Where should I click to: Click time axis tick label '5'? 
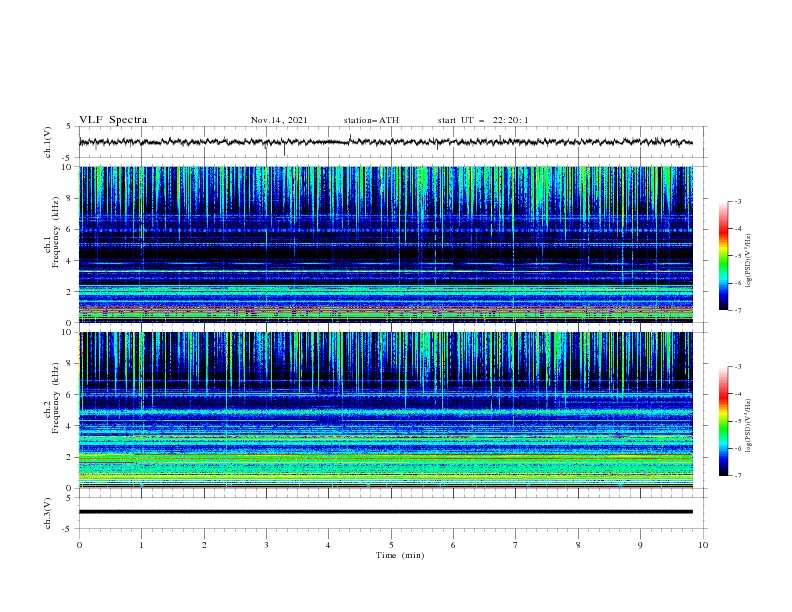[x=391, y=545]
